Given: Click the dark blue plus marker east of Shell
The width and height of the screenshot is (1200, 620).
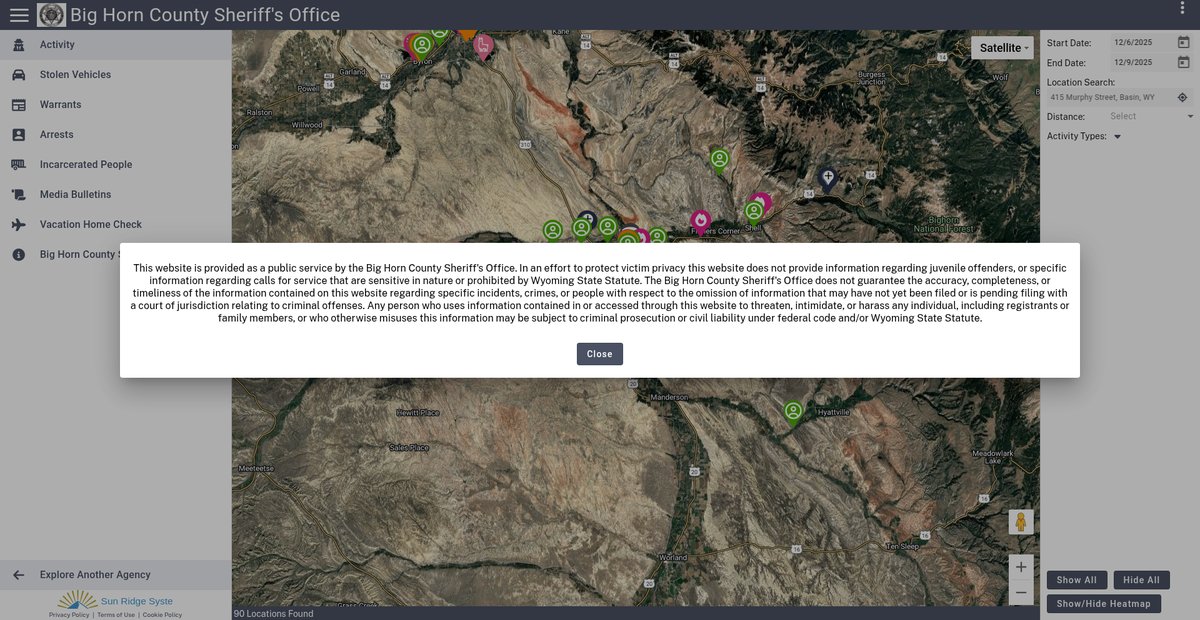Looking at the screenshot, I should [827, 179].
